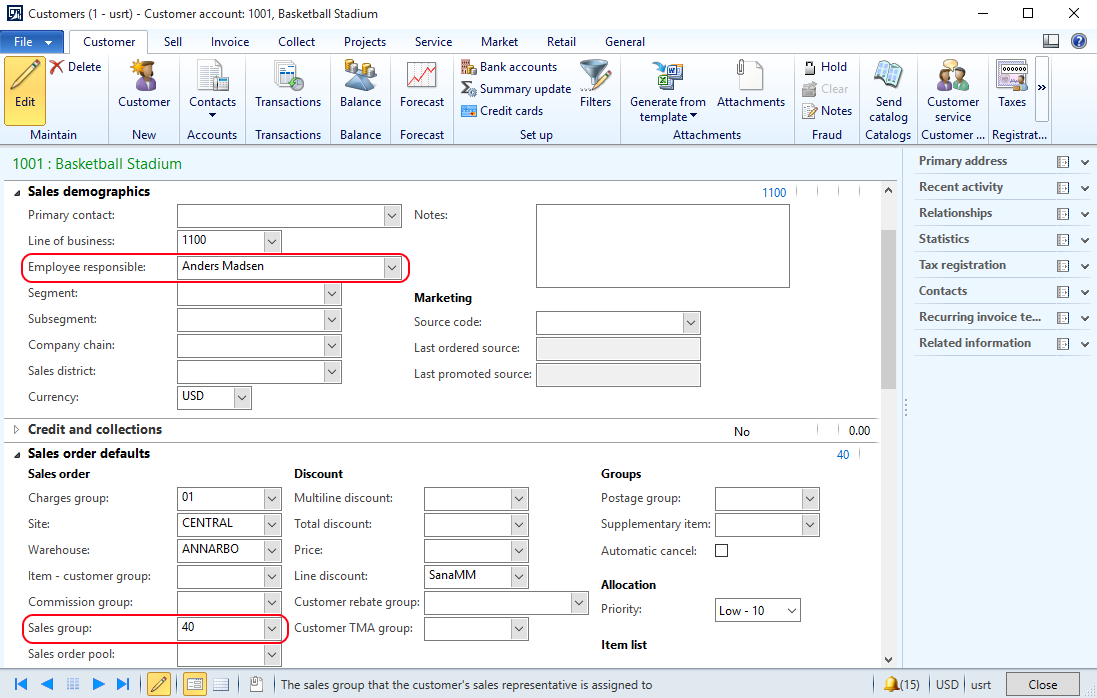Open customer Transactions
The image size is (1097, 698).
(x=288, y=84)
